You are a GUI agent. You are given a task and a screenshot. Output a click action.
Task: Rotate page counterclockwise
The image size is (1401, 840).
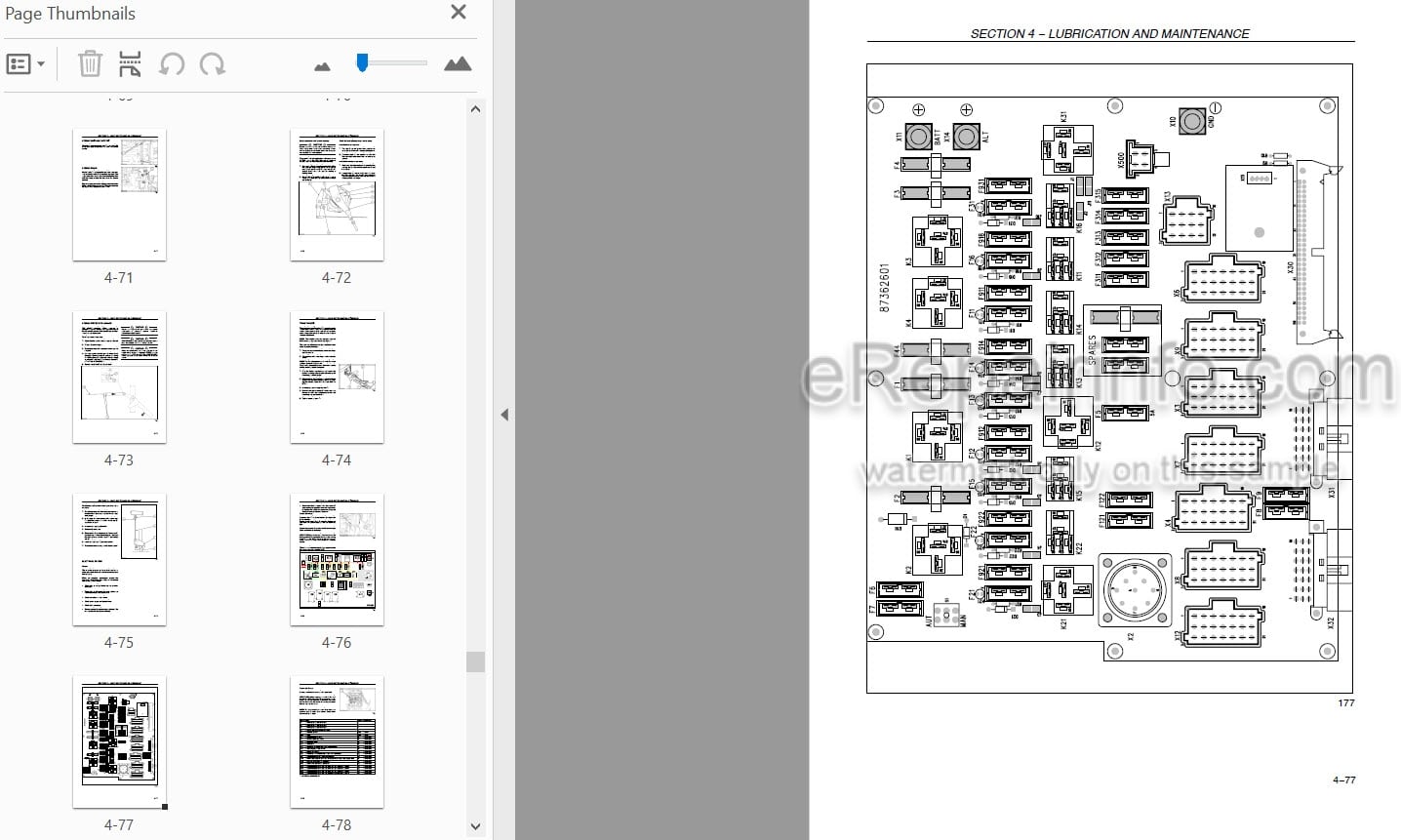tap(172, 64)
